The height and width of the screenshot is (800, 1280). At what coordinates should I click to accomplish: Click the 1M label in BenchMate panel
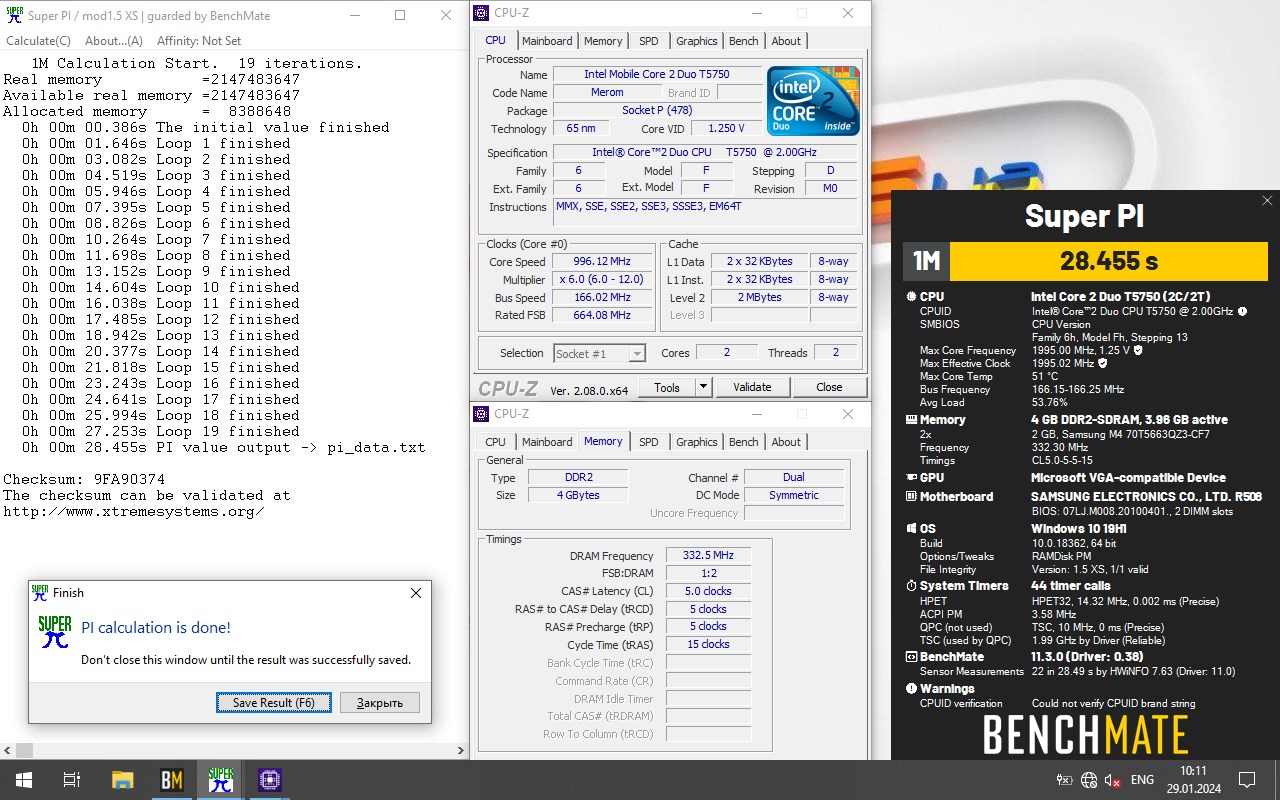pyautogui.click(x=926, y=261)
